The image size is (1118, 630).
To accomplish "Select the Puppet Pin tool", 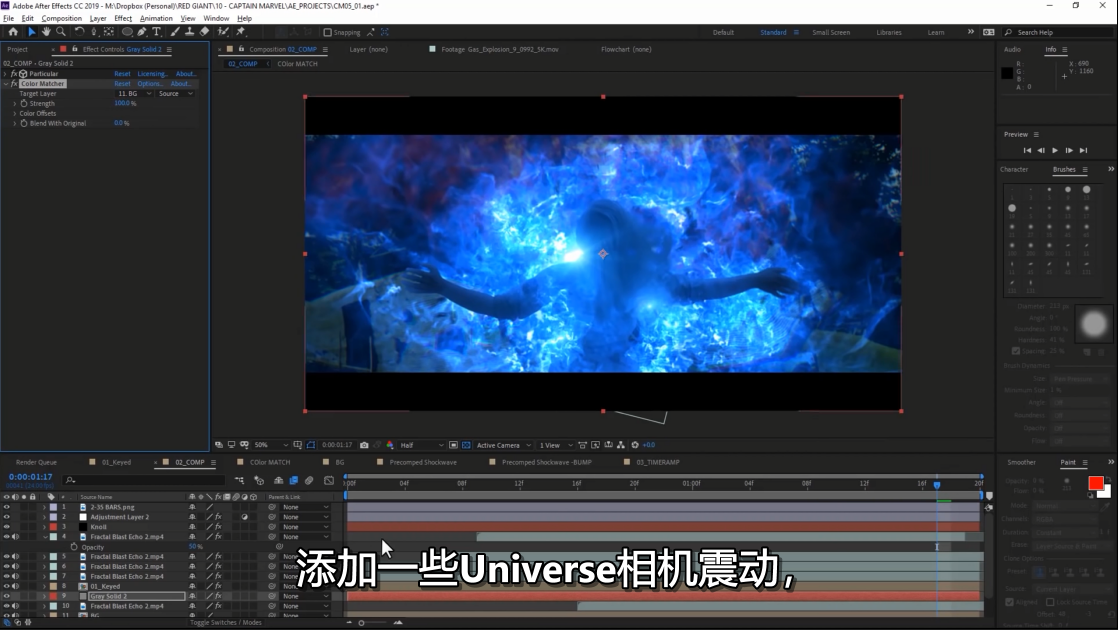I will pos(240,32).
